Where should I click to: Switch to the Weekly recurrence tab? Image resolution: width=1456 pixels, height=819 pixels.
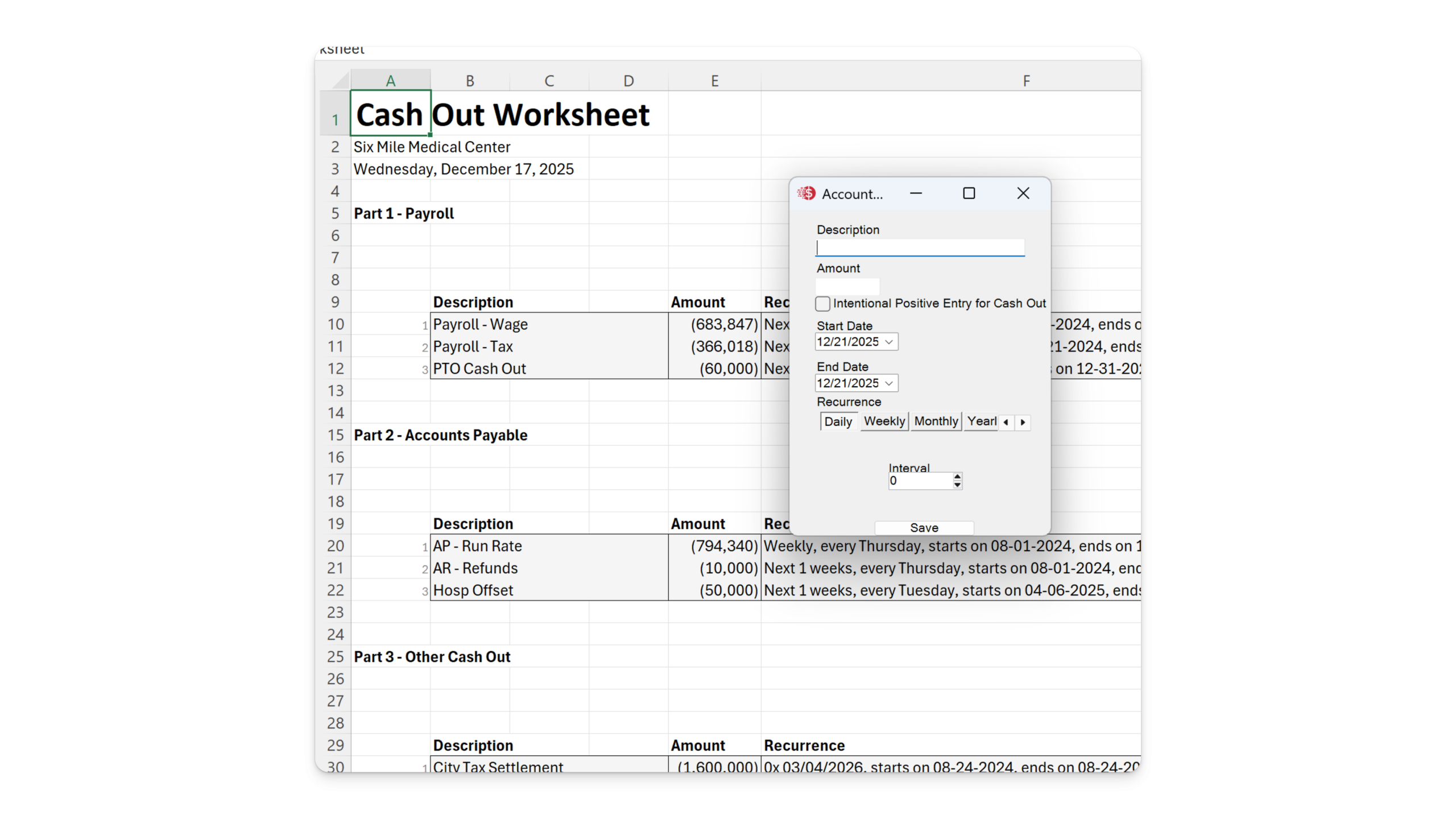pos(884,421)
